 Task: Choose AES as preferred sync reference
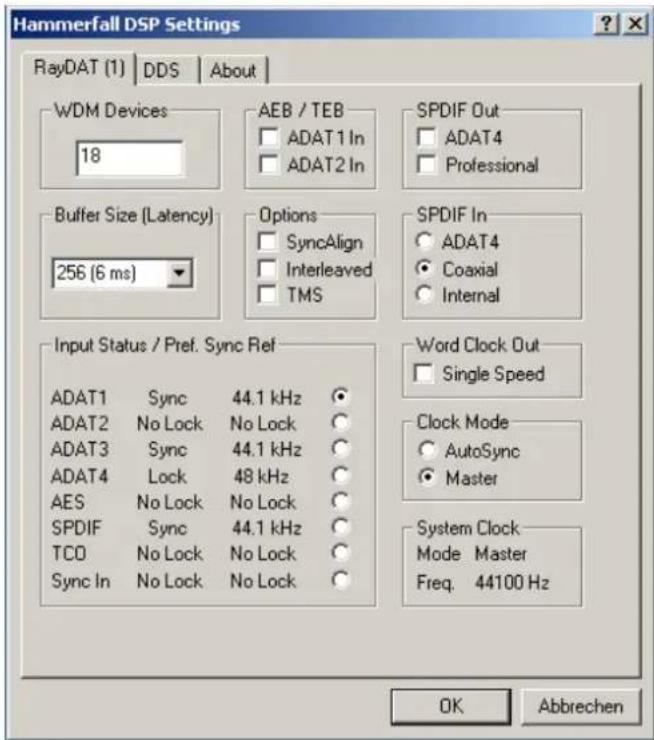tap(340, 501)
